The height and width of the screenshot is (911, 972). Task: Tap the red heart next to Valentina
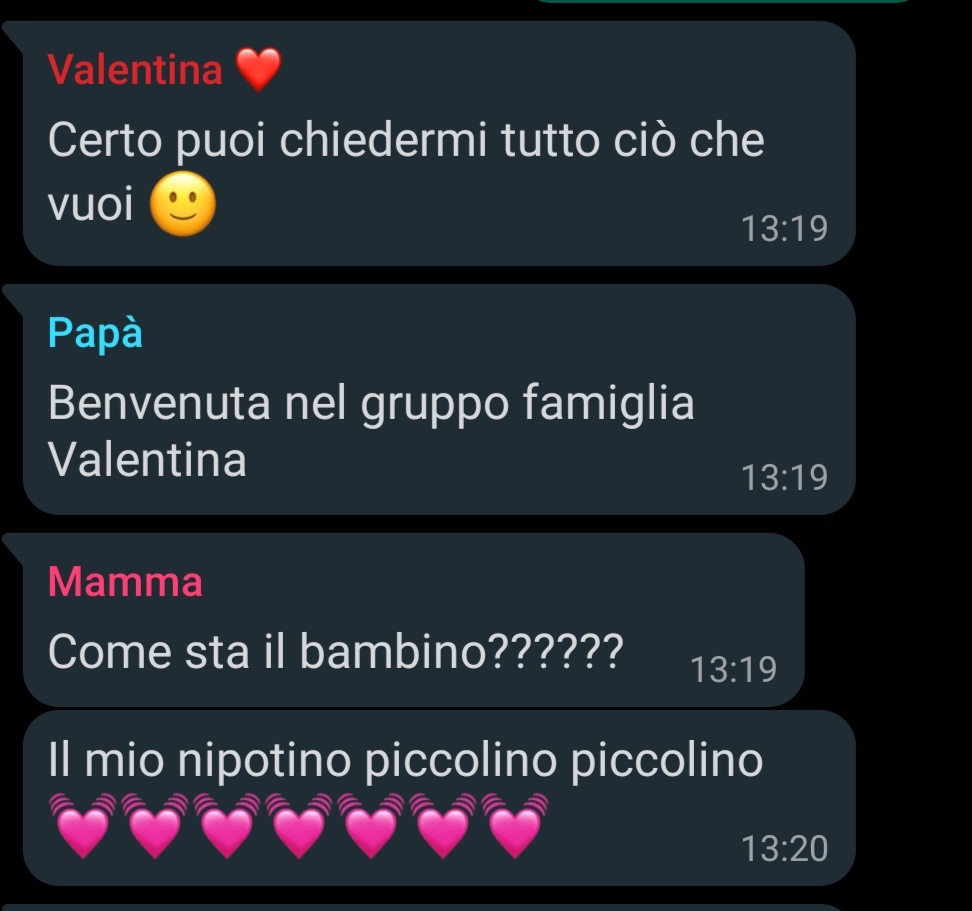coord(258,70)
